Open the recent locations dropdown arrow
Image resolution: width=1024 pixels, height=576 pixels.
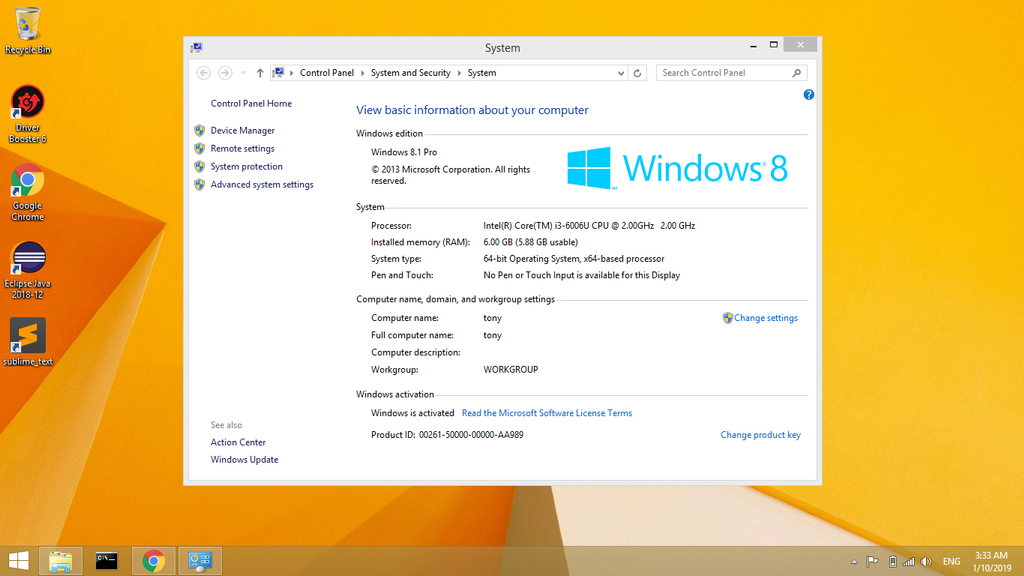click(x=243, y=73)
